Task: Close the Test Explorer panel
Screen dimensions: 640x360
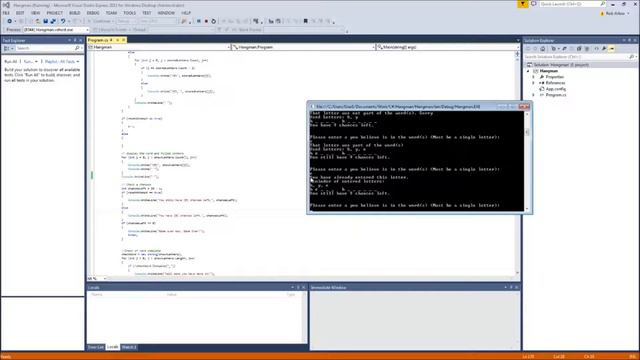Action: 80,40
